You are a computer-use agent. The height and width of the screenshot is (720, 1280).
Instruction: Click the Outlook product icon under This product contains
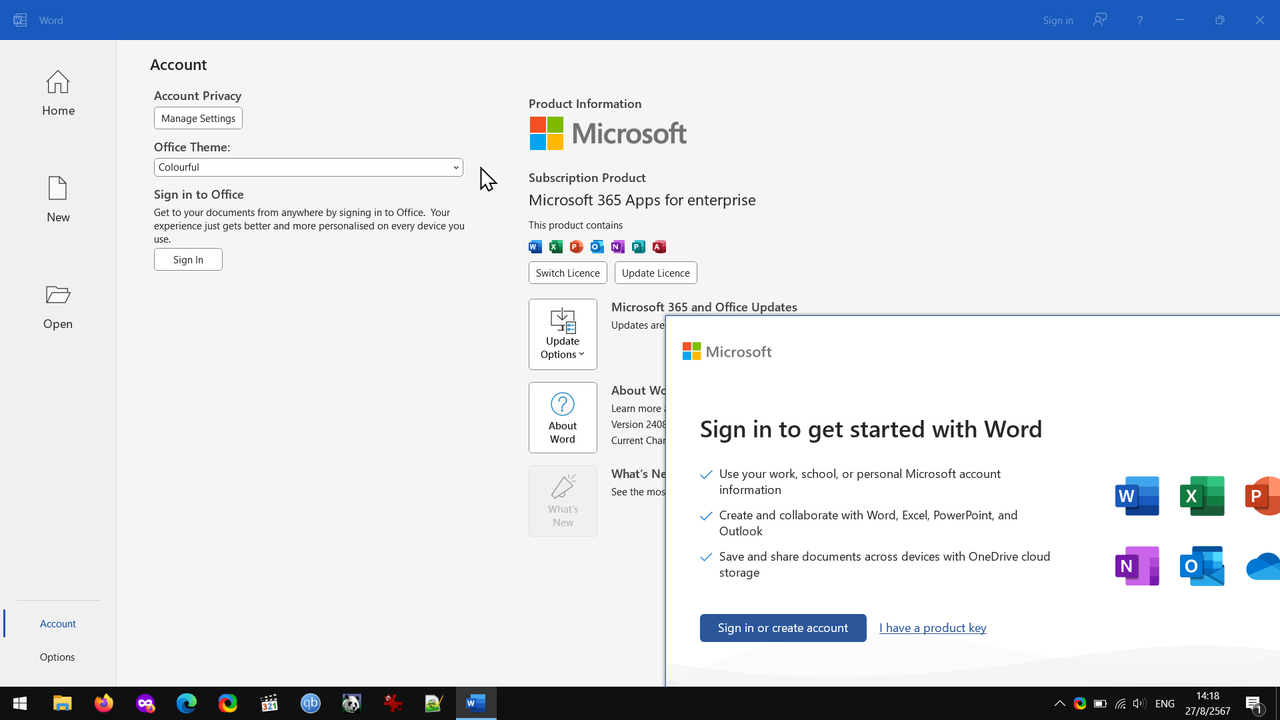[x=597, y=247]
